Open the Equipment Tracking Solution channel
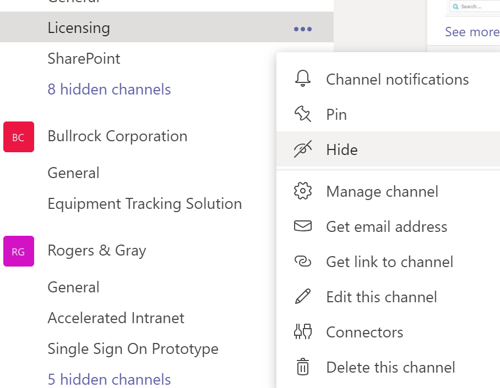Screen dimensions: 500x388 (145, 204)
